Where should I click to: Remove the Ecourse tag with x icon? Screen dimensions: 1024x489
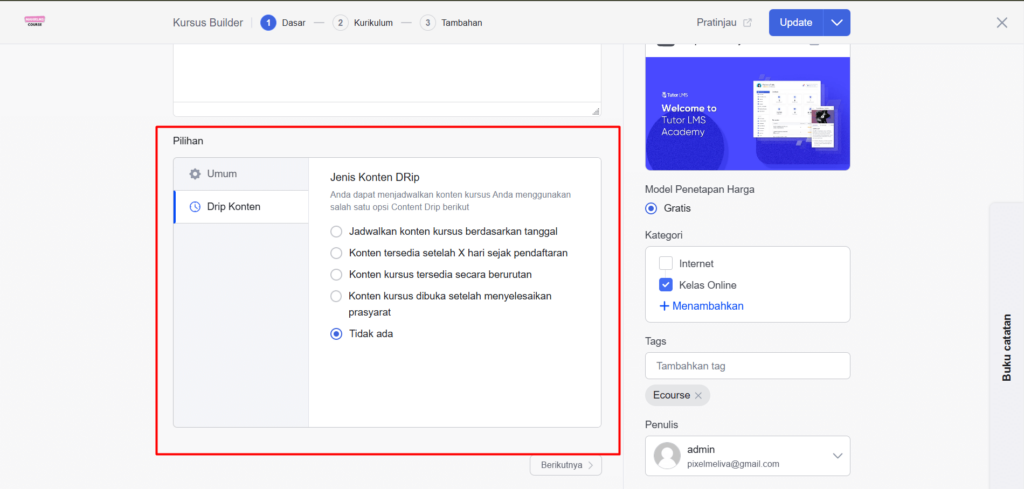click(698, 395)
